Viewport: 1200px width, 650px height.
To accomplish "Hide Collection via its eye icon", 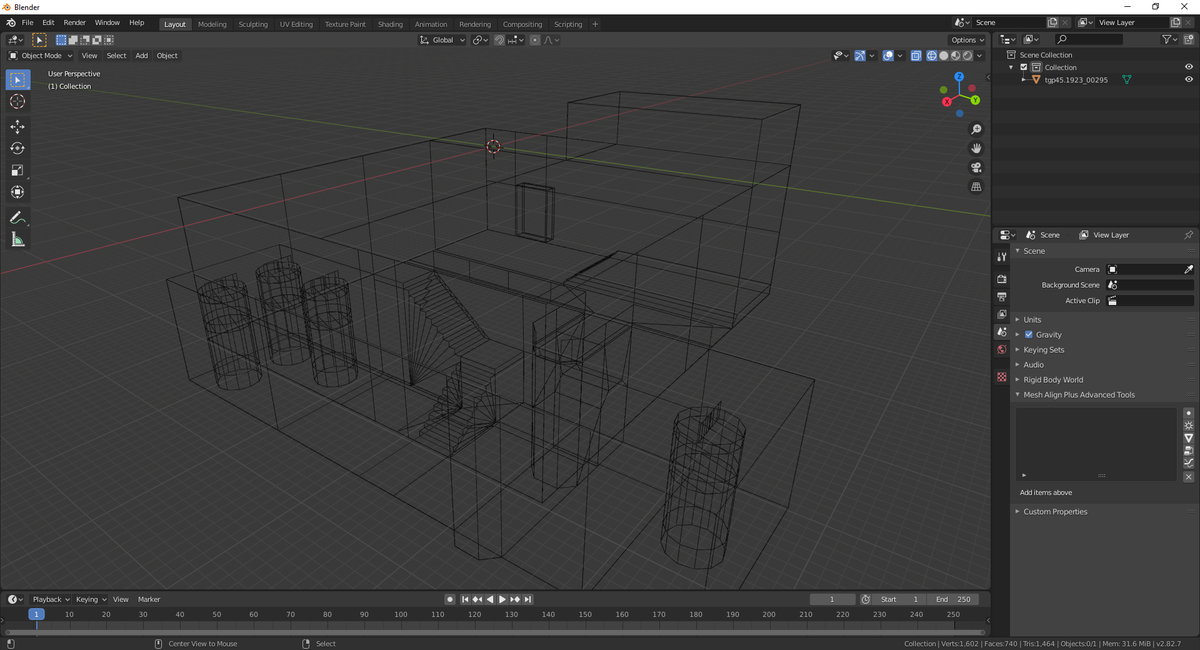I will 1188,67.
